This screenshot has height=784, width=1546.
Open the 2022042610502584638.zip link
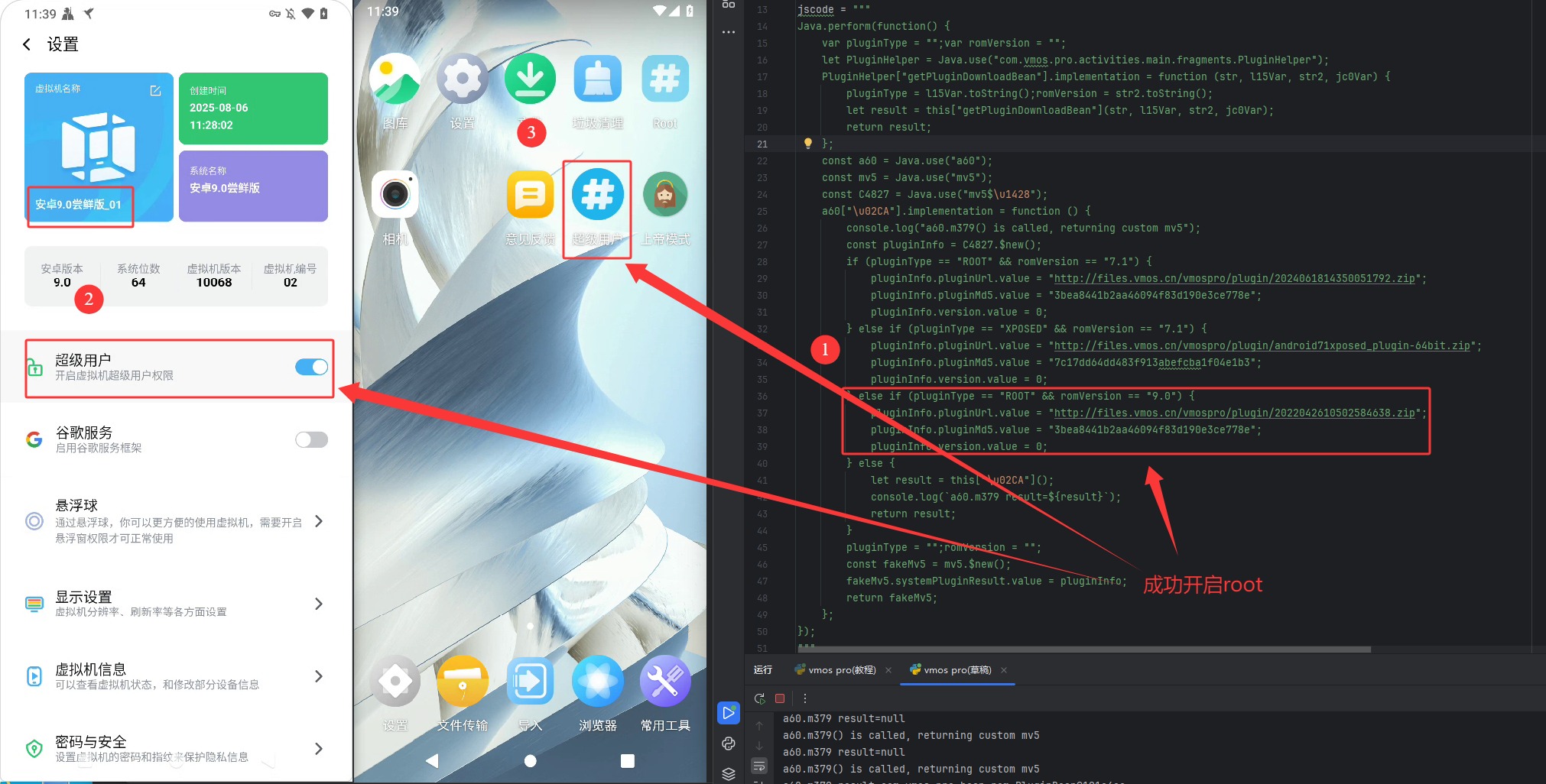1235,413
